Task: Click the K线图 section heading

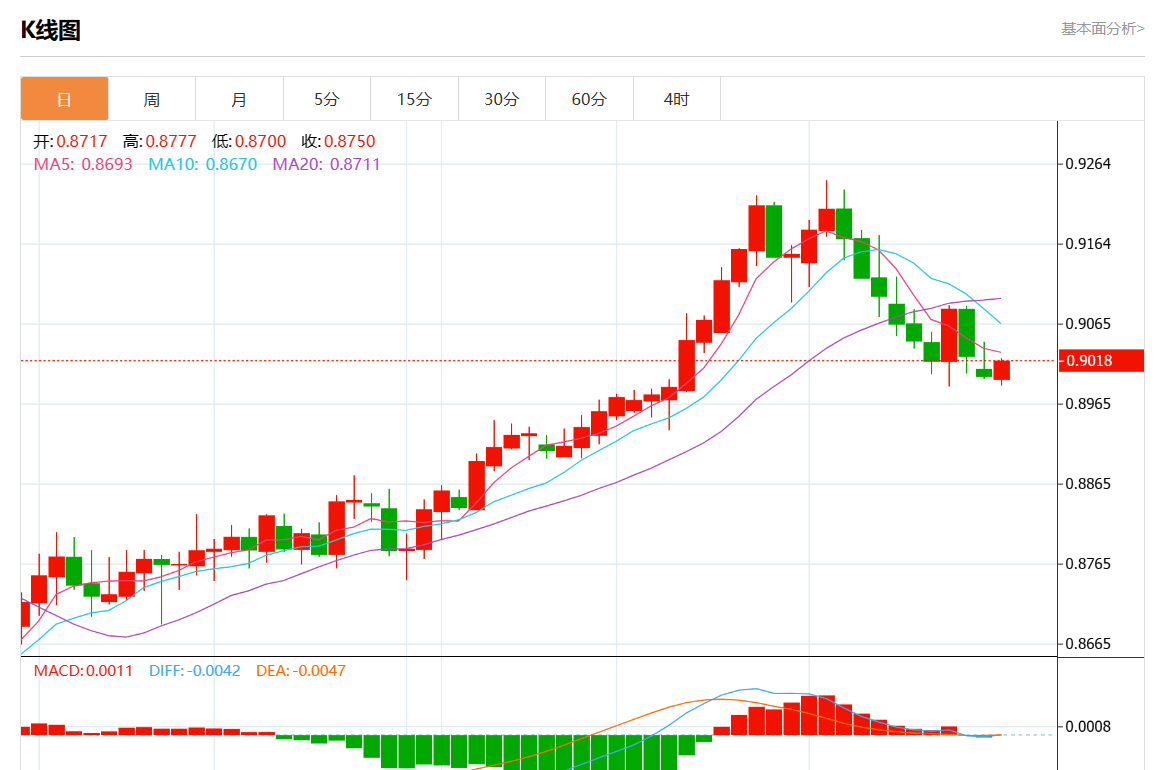Action: pyautogui.click(x=50, y=30)
